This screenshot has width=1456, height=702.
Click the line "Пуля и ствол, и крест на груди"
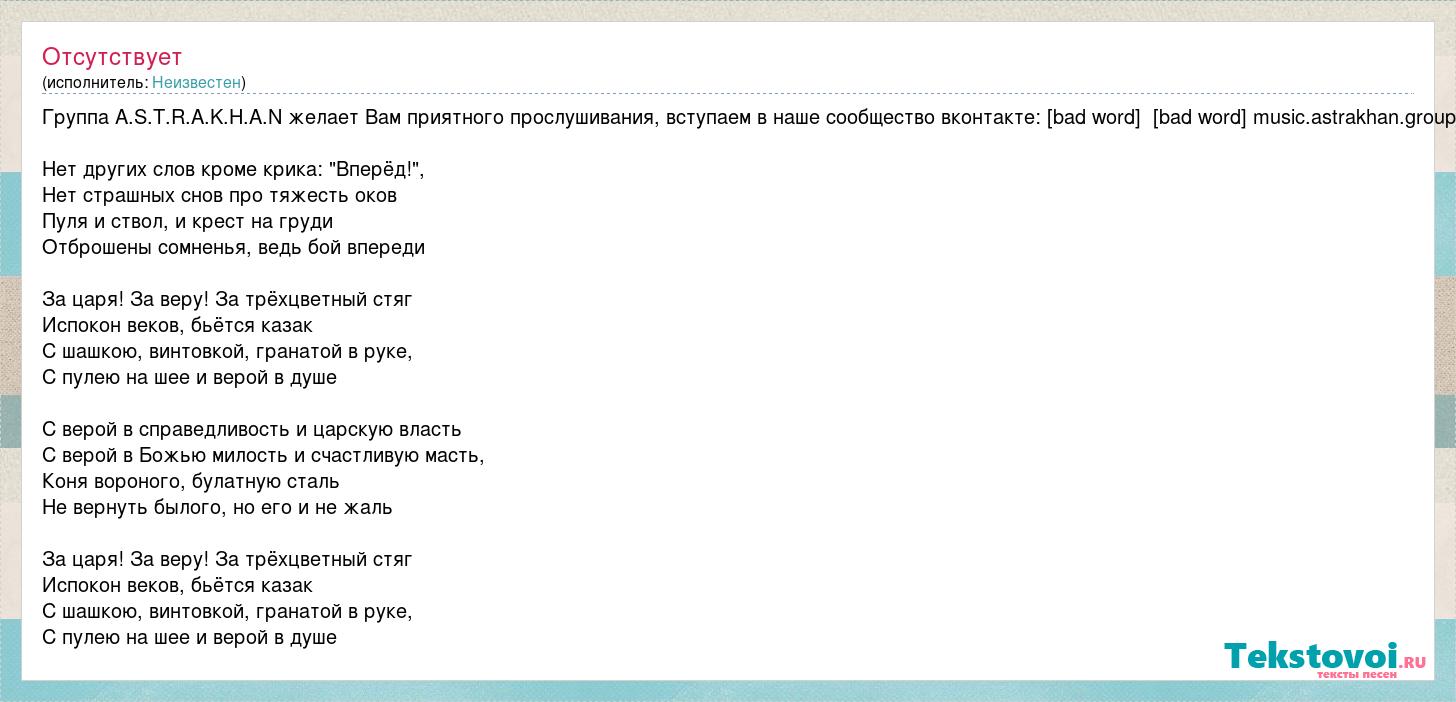pyautogui.click(x=188, y=222)
